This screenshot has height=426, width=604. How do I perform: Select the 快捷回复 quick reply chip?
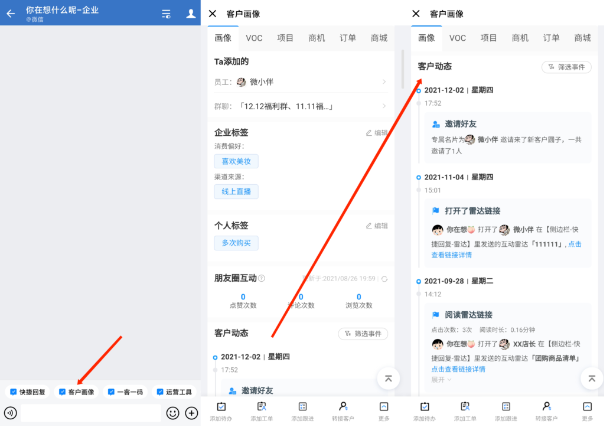28,392
